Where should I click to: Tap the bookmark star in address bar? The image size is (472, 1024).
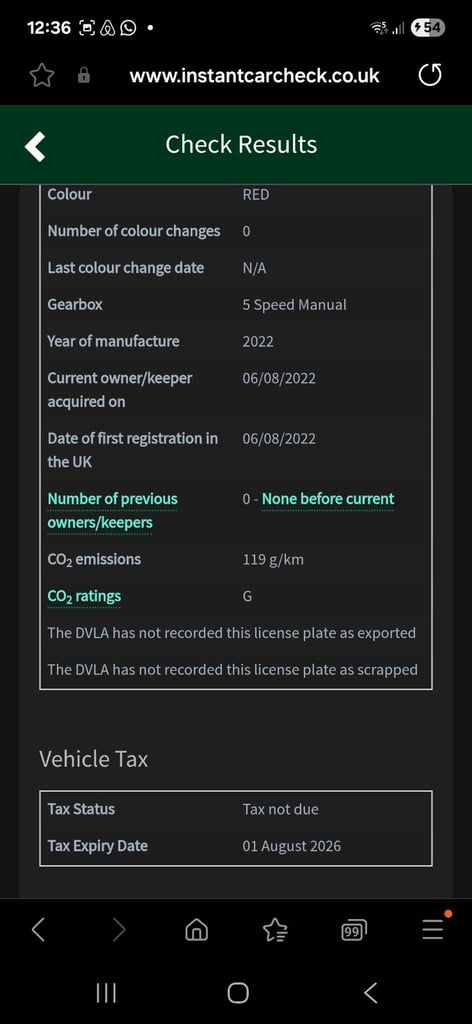coord(42,76)
